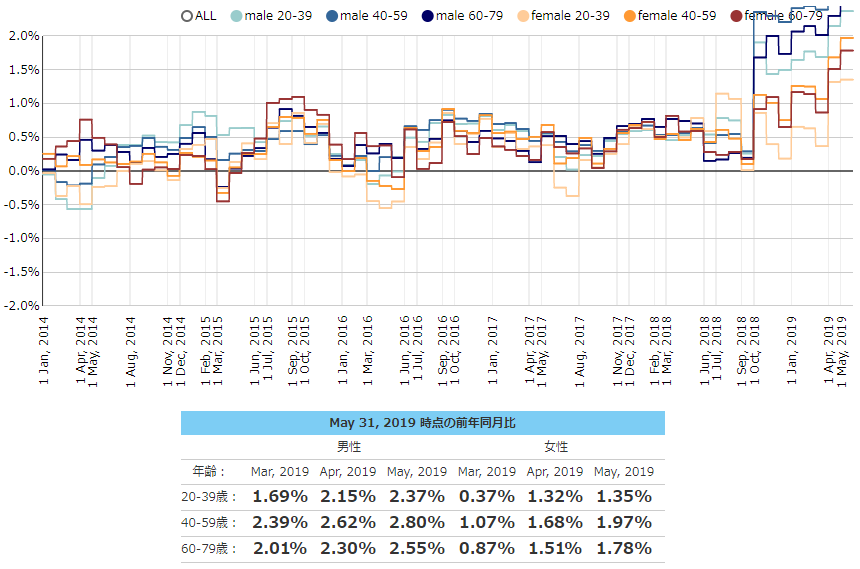Screen dimensions: 860x569
Task: Select the 'ALL' legend label text
Action: tap(205, 15)
